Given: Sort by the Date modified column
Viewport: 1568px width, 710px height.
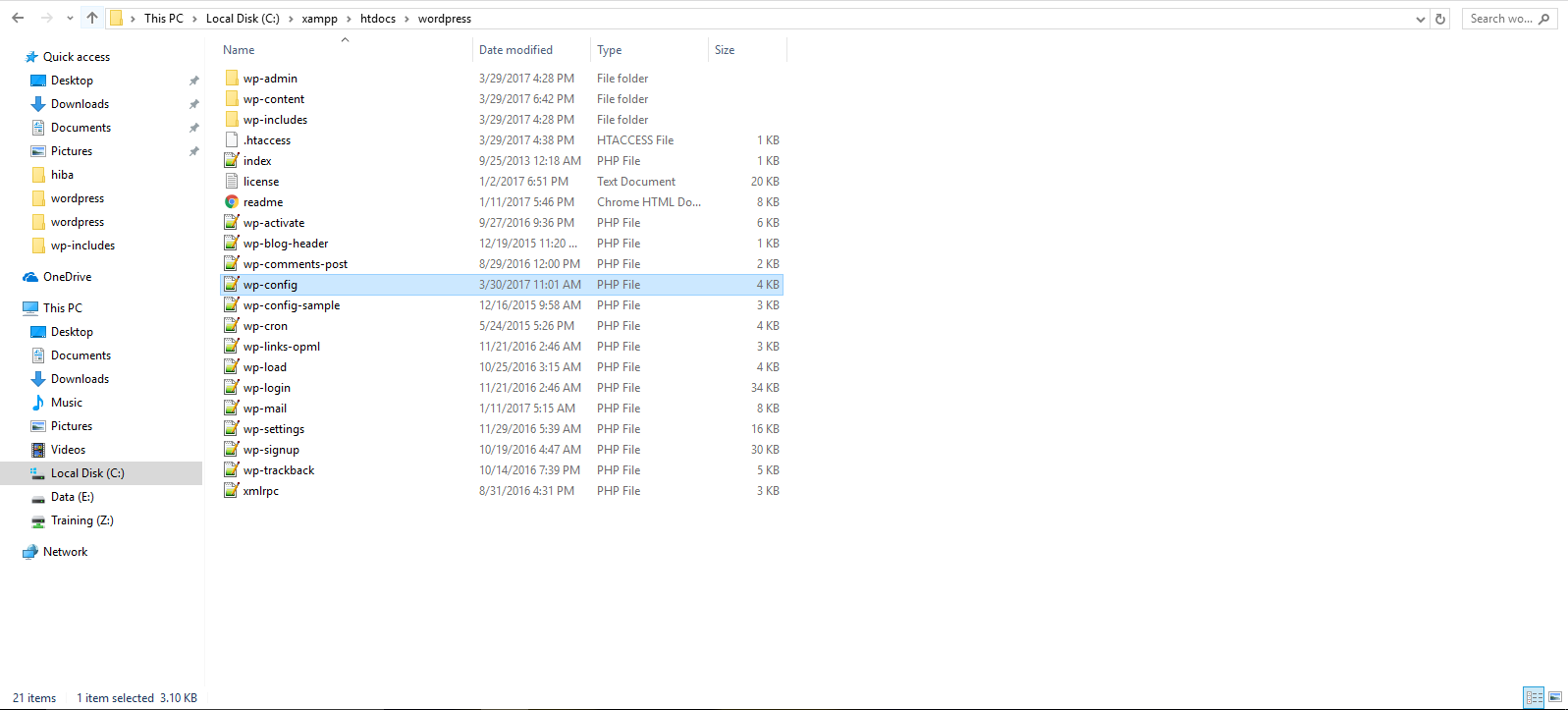Looking at the screenshot, I should [x=515, y=50].
